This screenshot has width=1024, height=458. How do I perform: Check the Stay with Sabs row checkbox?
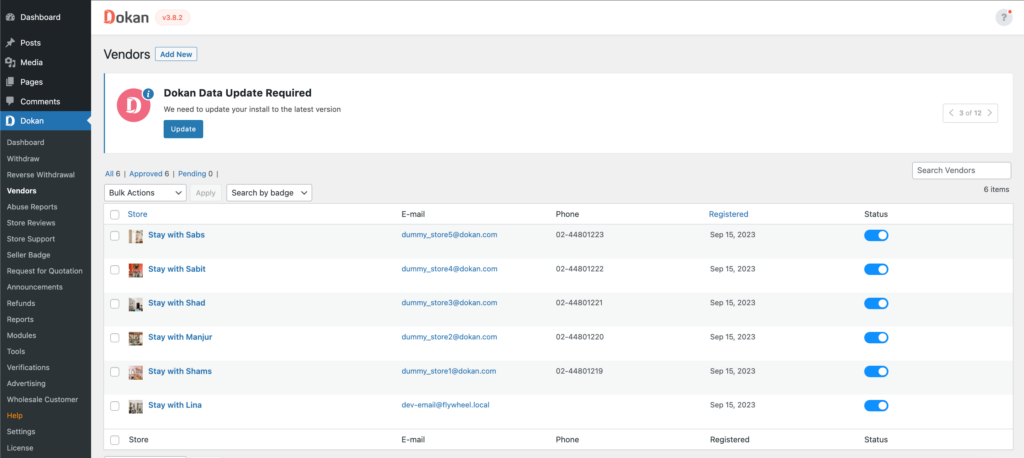pos(115,236)
